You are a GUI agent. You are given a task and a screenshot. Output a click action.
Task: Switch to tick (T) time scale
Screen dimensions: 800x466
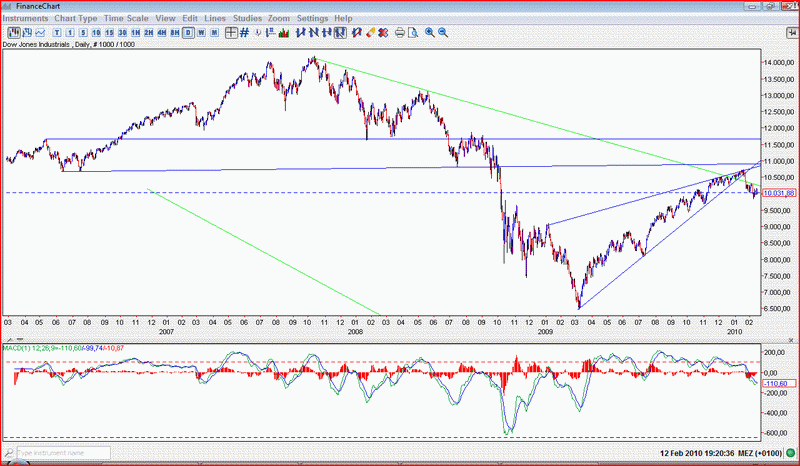tap(57, 33)
